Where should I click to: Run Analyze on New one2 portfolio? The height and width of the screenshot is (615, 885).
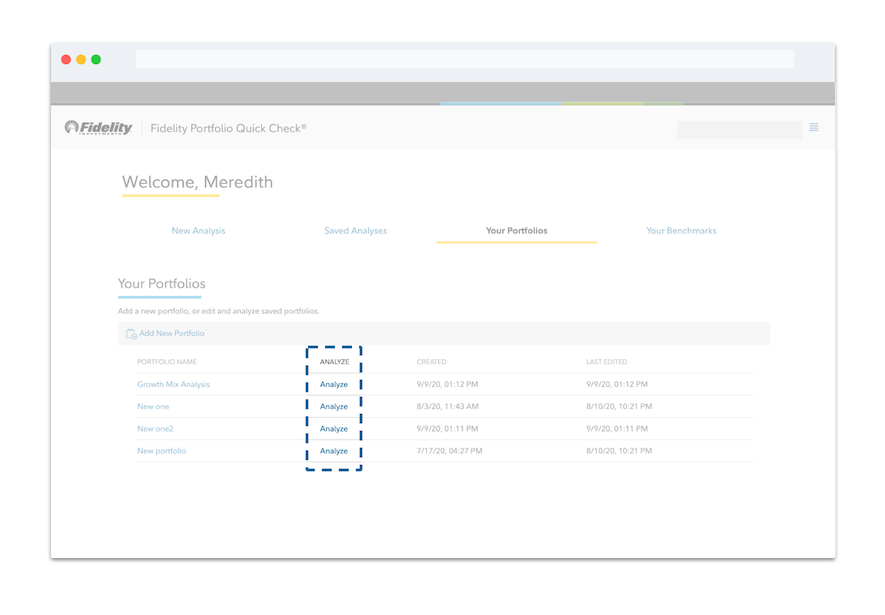tap(334, 429)
